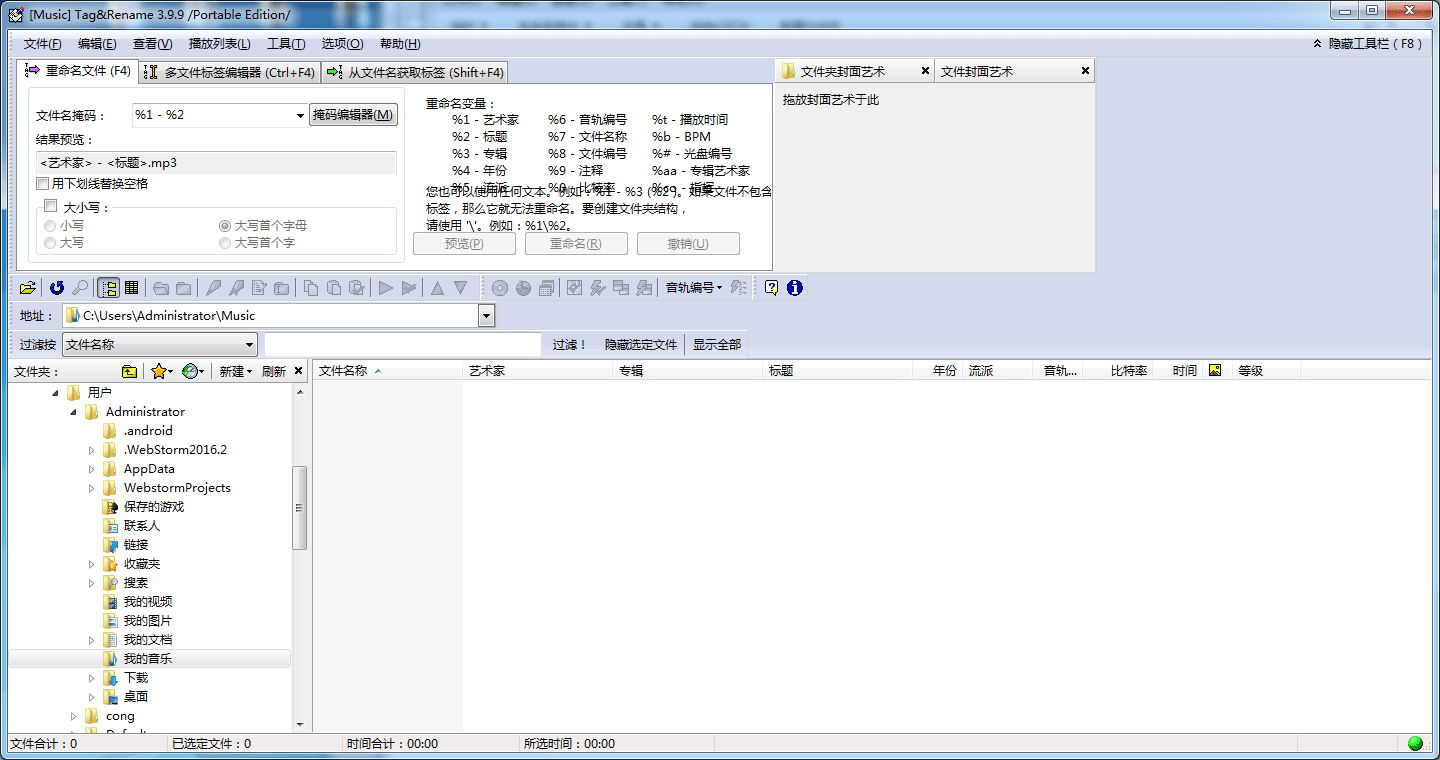This screenshot has width=1440, height=760.
Task: Click the blue info about icon
Action: [795, 288]
